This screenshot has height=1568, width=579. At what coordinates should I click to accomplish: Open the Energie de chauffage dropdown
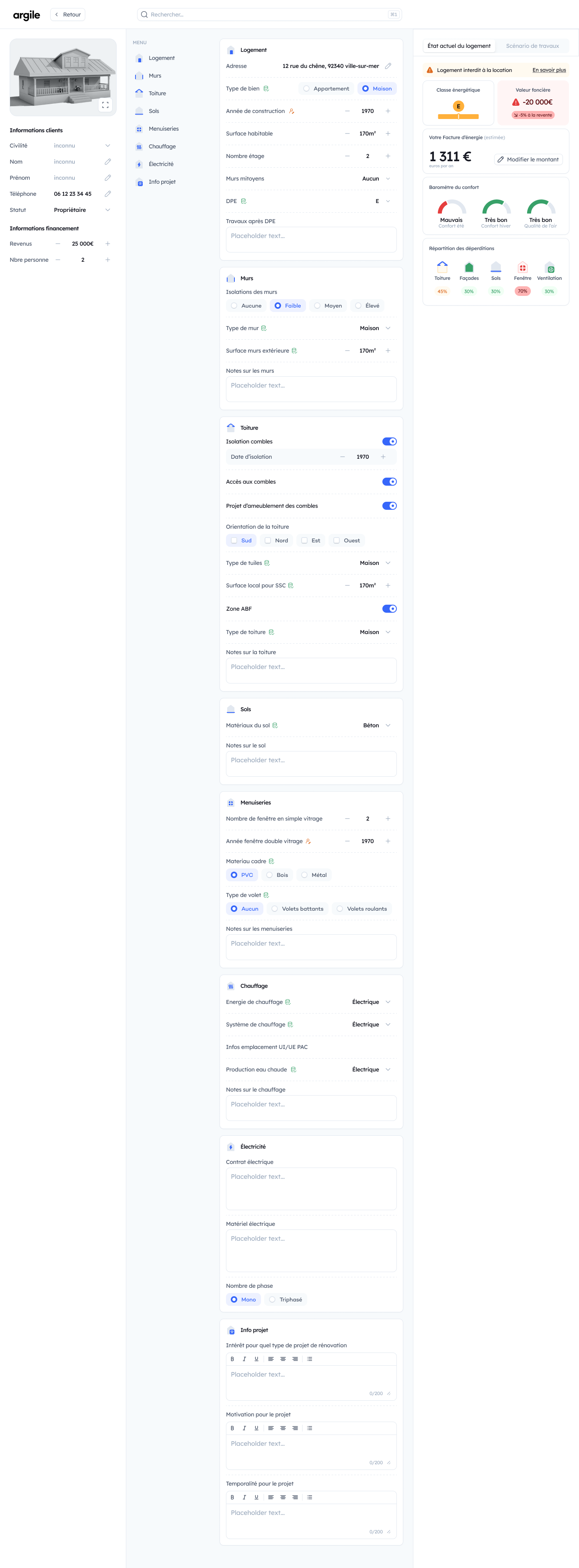[388, 1002]
